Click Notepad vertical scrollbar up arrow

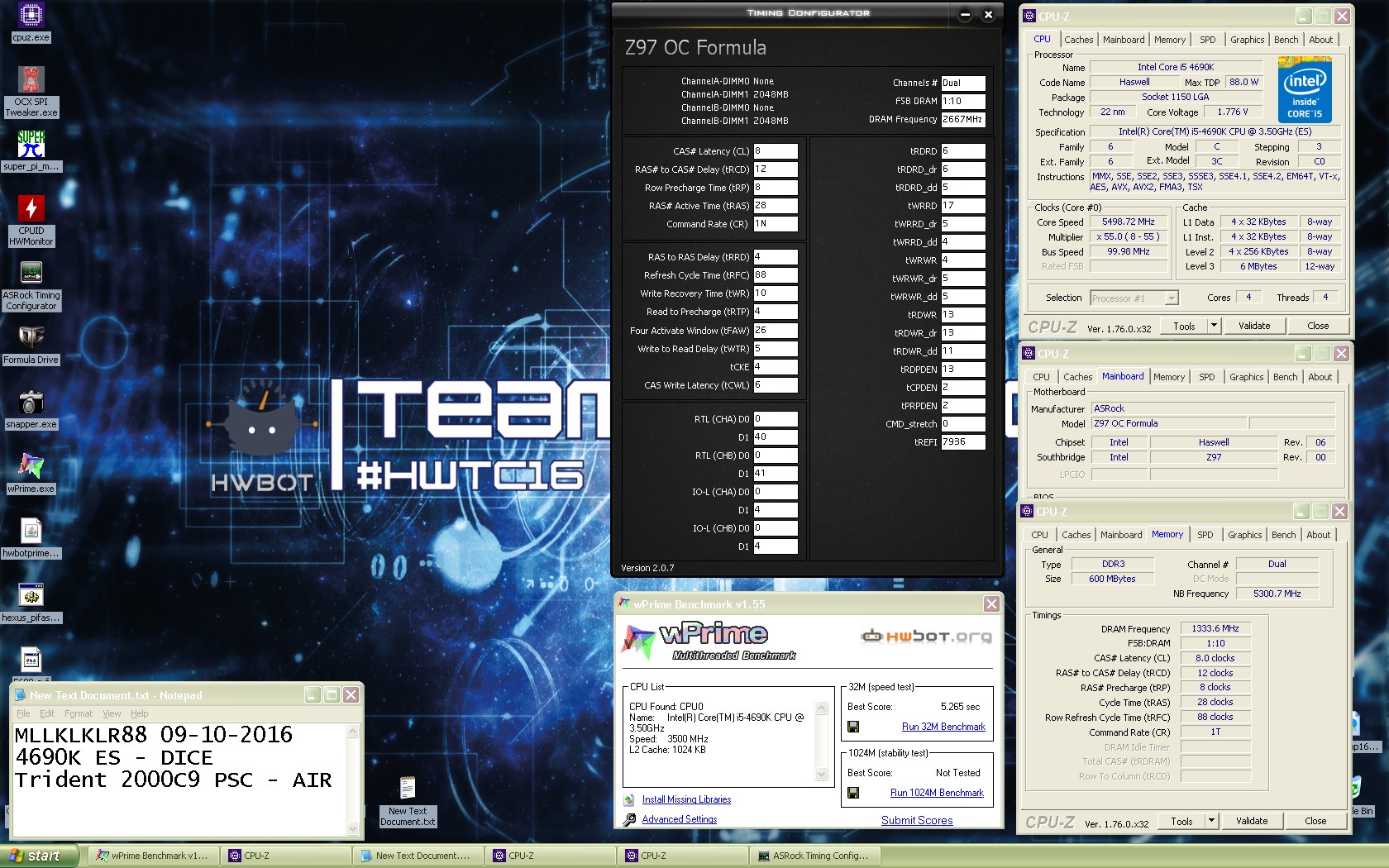(352, 732)
